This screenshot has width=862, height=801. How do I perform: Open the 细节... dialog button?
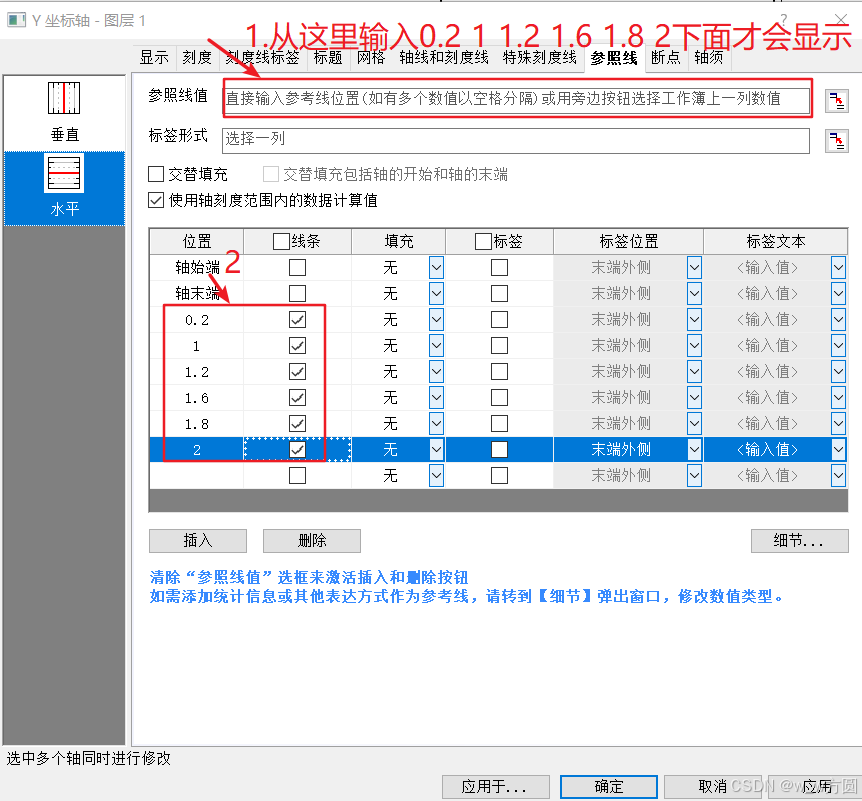pyautogui.click(x=799, y=541)
